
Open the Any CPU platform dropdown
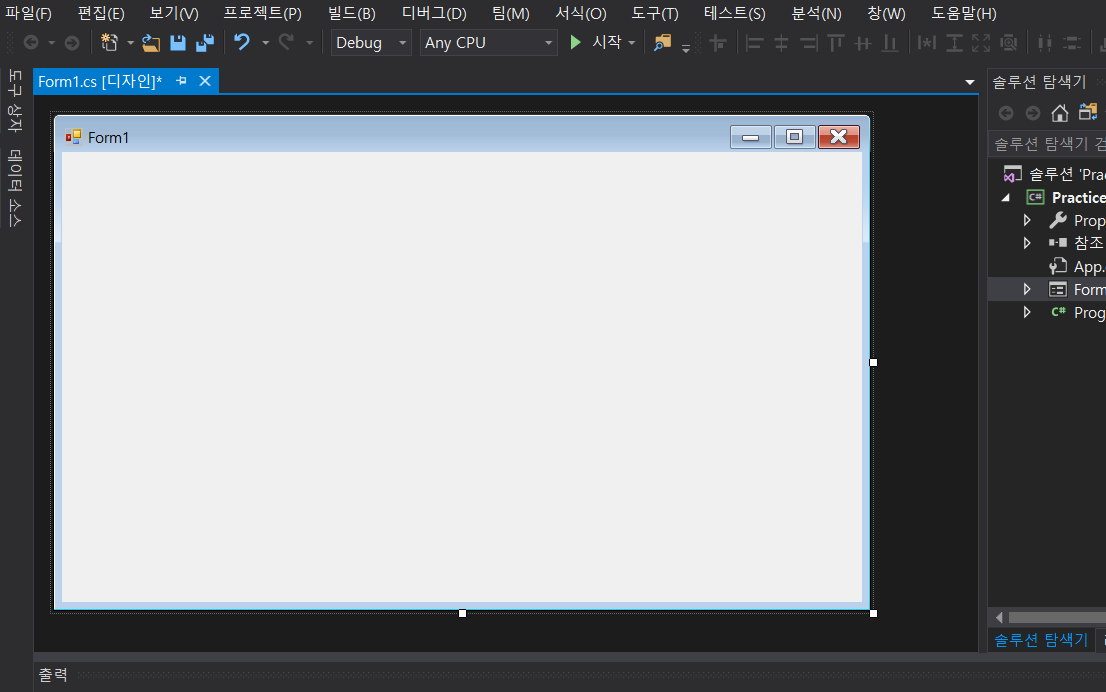[x=488, y=42]
